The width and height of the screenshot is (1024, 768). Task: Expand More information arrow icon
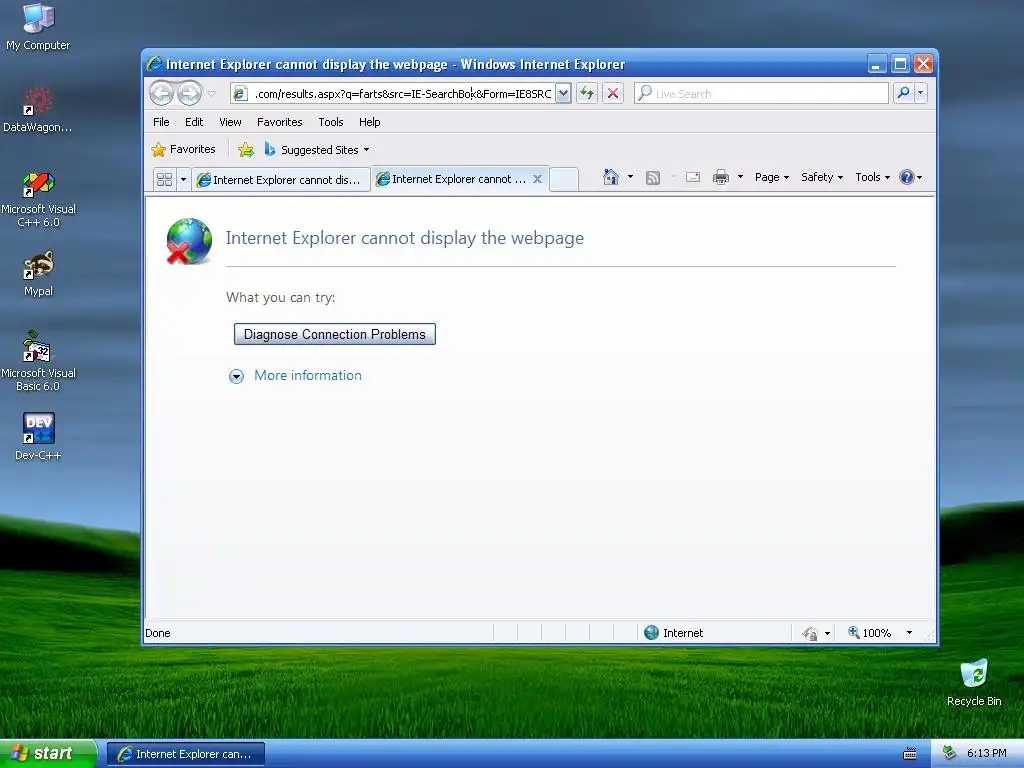[236, 376]
